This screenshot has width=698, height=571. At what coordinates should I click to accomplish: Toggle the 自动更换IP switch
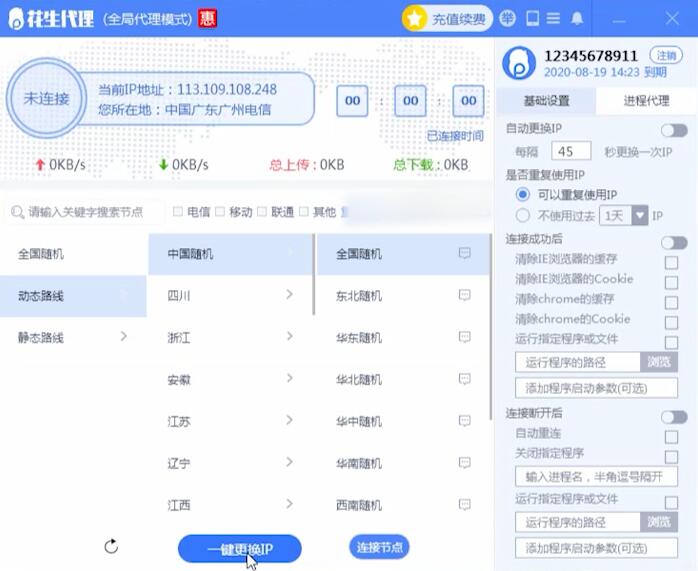[674, 130]
